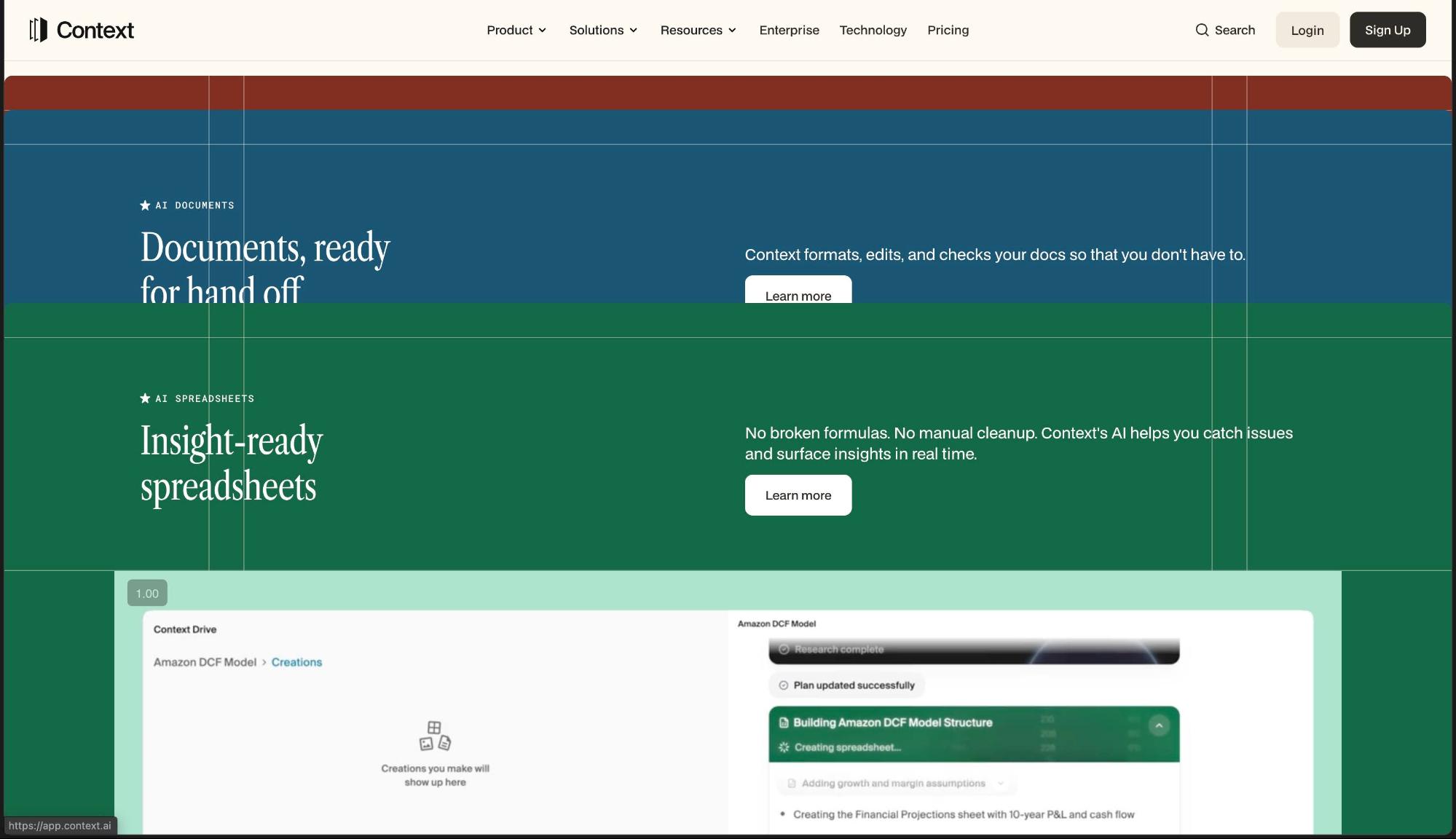Click the spinner icon next to Creating spreadsheet
The image size is (1456, 839).
[784, 747]
